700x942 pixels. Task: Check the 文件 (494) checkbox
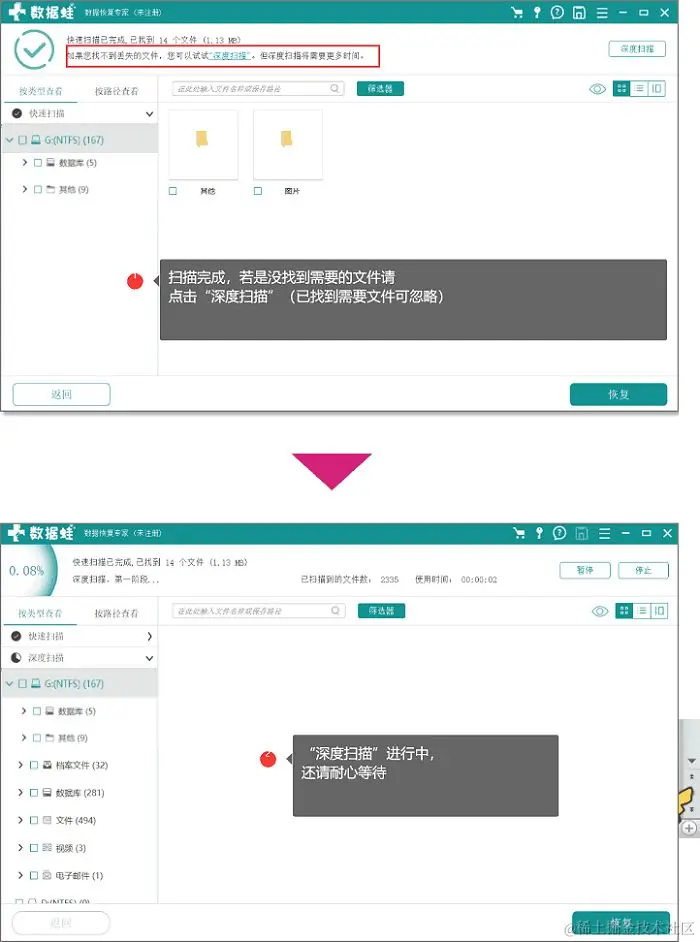pos(34,820)
